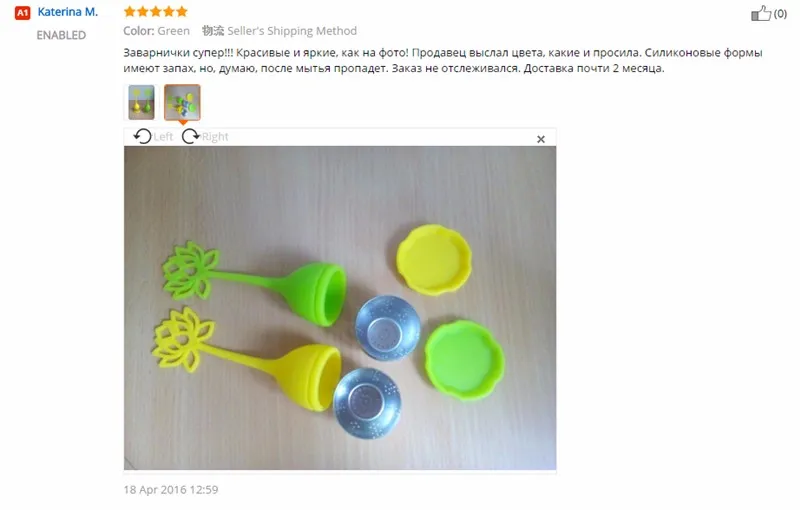Click the Seller's Shipping Method text
The image size is (800, 510).
tap(292, 31)
